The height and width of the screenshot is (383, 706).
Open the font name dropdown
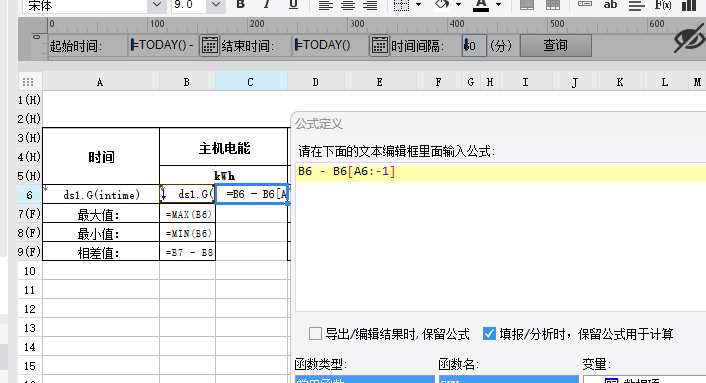[x=157, y=5]
